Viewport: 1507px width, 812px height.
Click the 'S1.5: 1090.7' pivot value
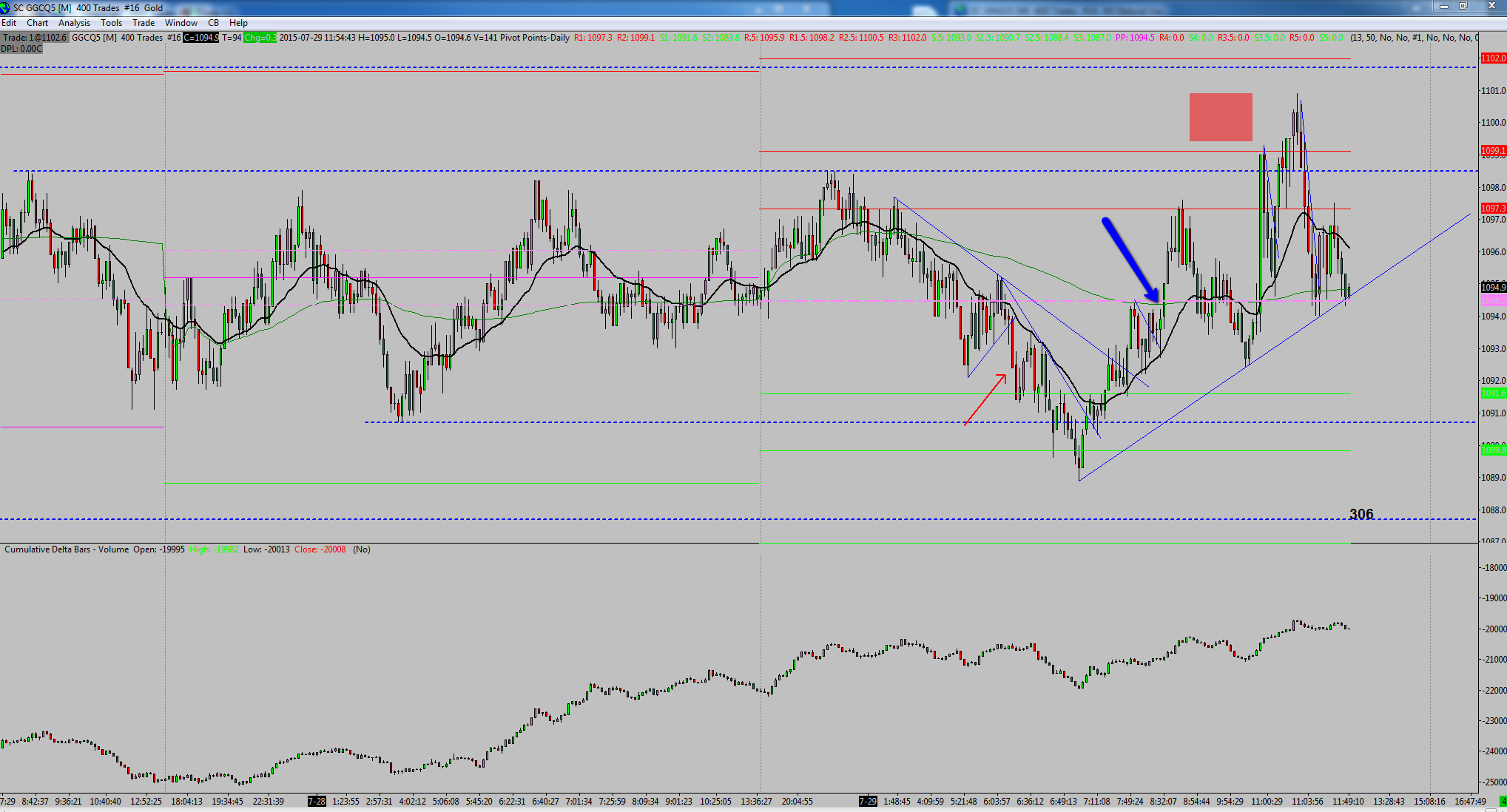998,38
